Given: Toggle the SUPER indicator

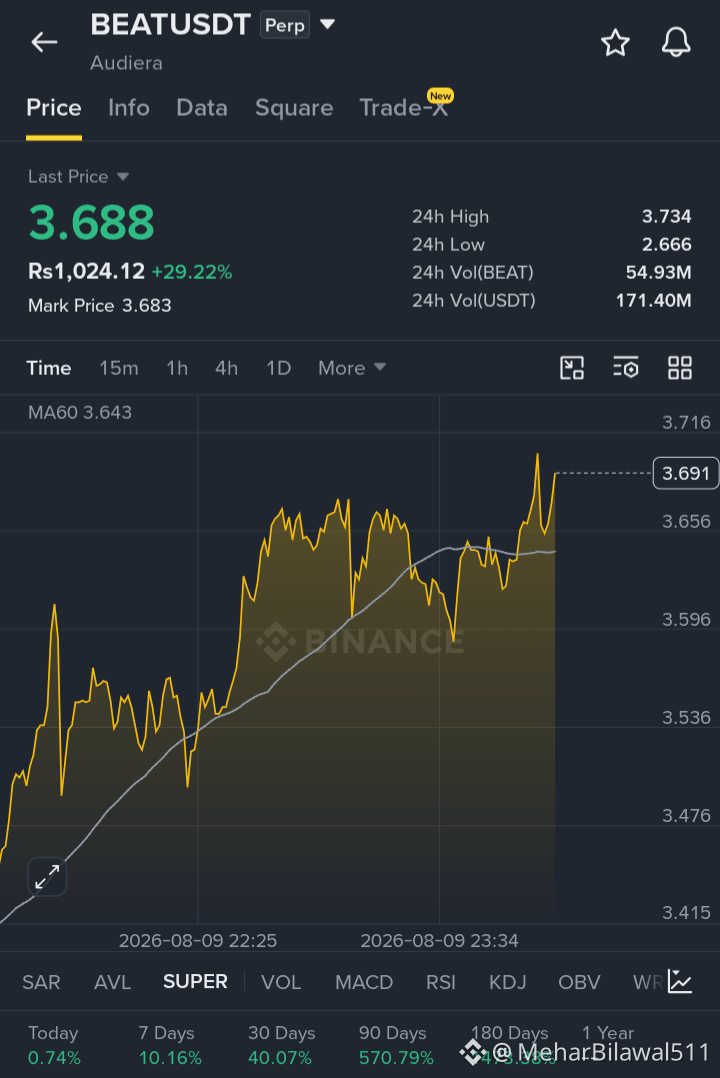Looking at the screenshot, I should click(x=195, y=981).
